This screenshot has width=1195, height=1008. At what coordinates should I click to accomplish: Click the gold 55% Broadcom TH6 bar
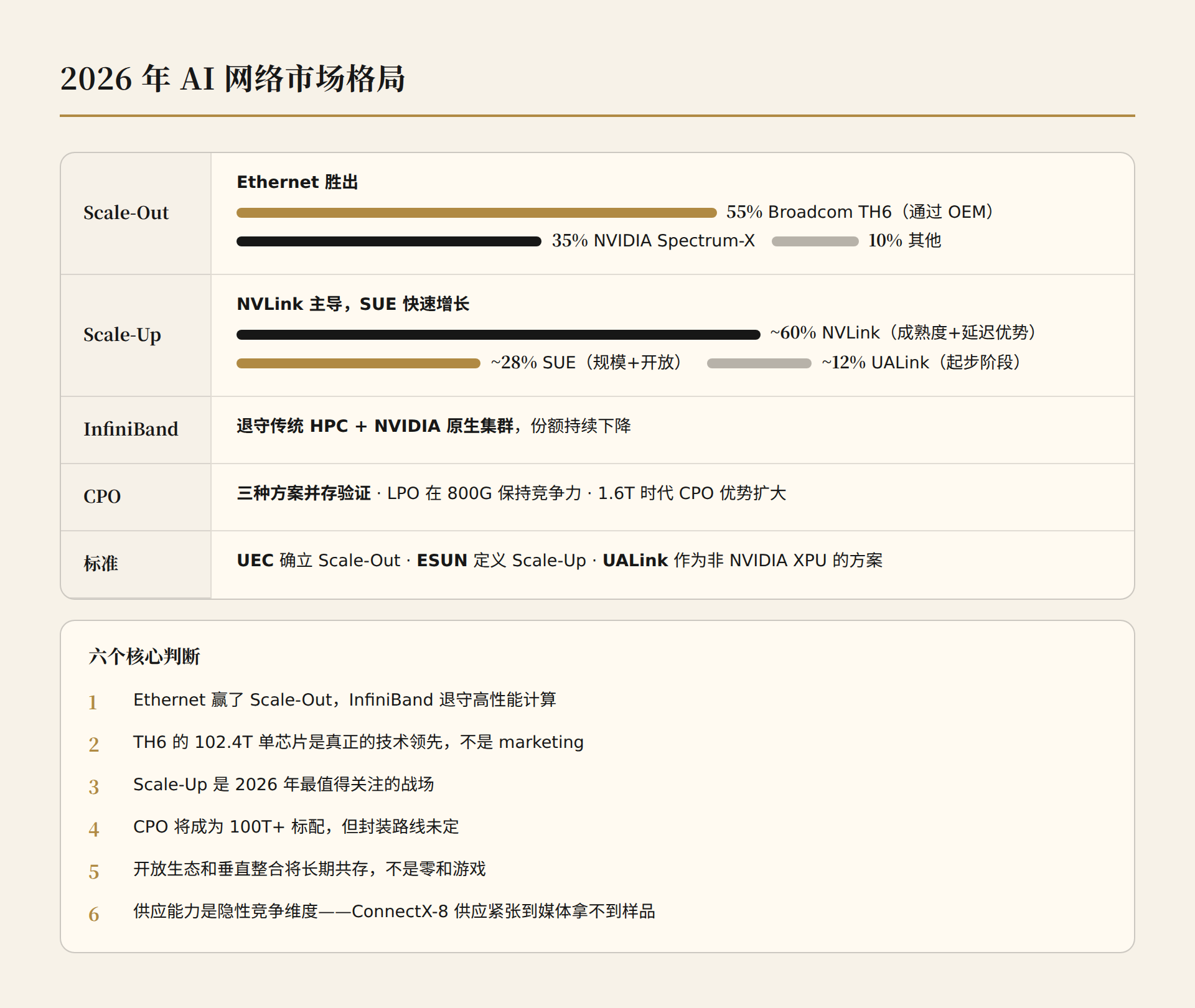tap(477, 213)
